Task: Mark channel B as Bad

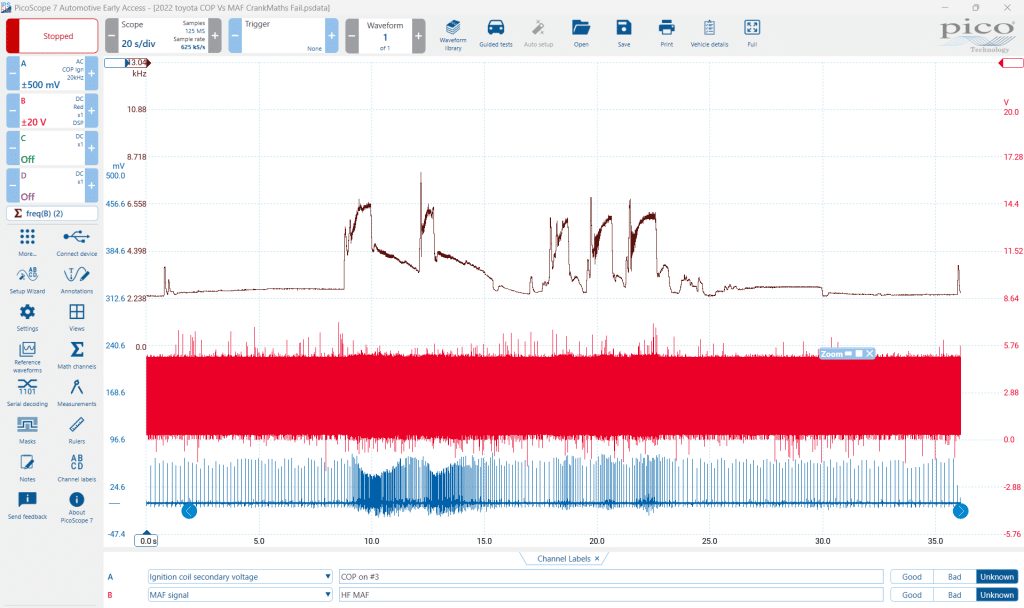Action: 954,595
